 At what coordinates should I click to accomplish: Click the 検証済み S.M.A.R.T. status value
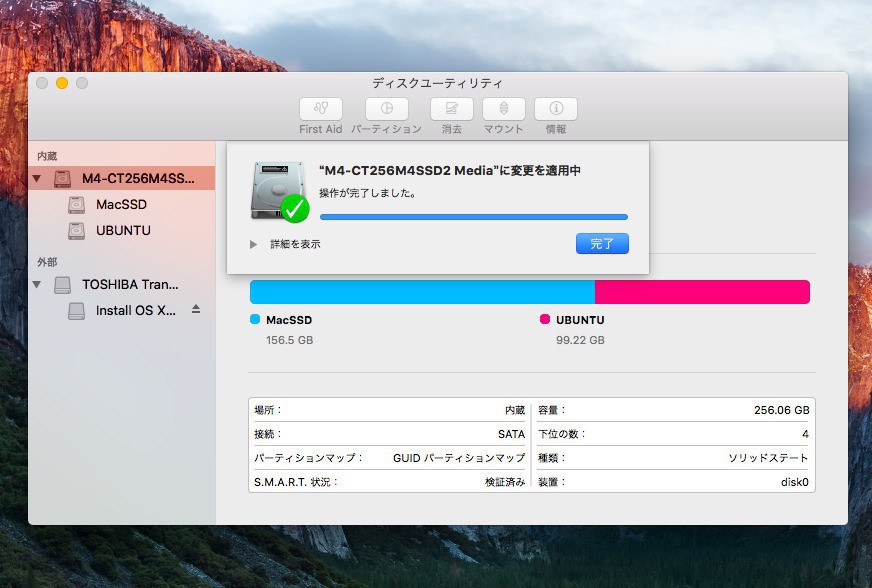pyautogui.click(x=505, y=482)
